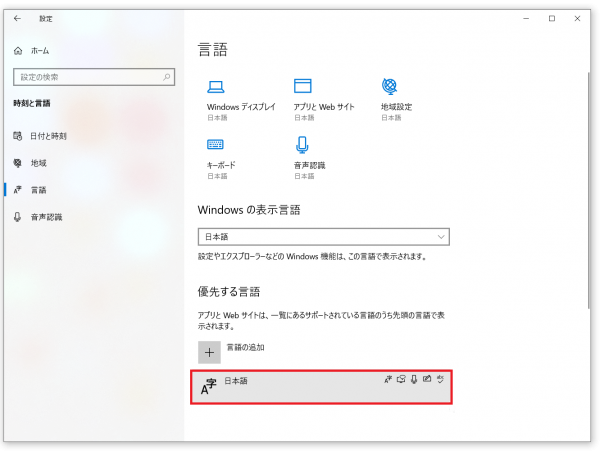Click the Windows ディスプレイ laptop icon
600x451 pixels.
[216, 86]
